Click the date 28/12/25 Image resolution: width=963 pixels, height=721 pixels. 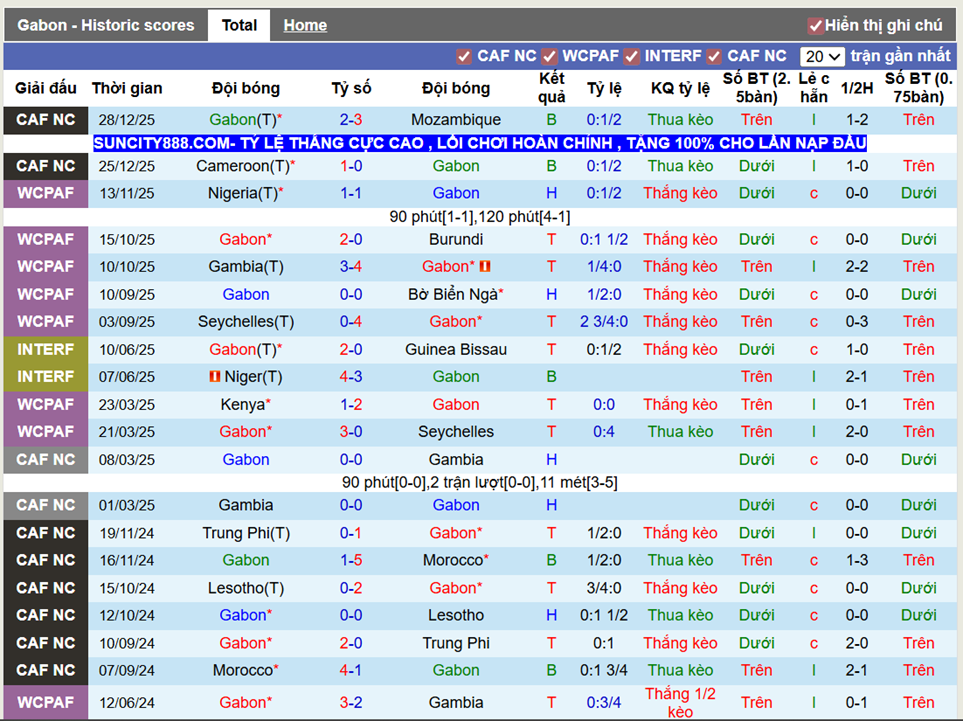(127, 120)
